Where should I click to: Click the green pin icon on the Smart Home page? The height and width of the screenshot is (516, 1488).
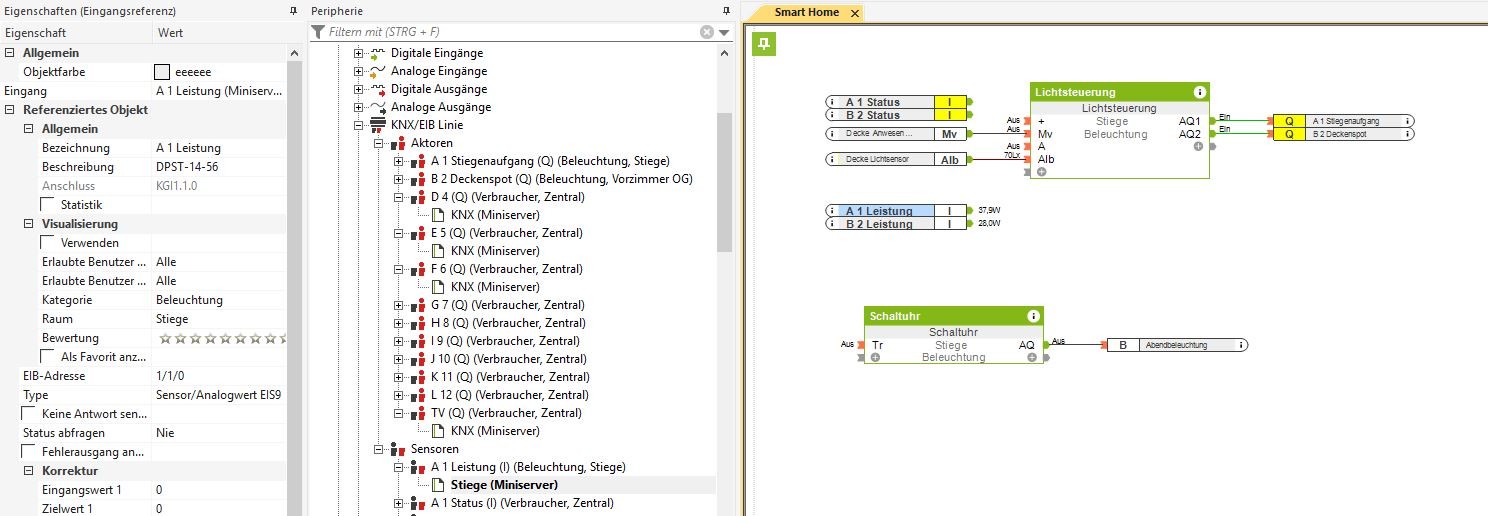pos(764,44)
